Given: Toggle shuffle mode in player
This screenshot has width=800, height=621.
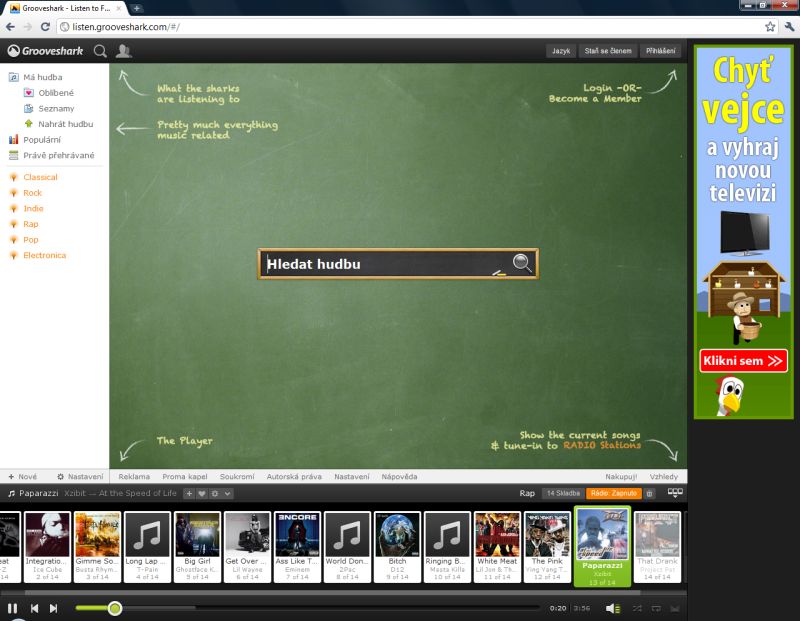Looking at the screenshot, I should click(637, 608).
